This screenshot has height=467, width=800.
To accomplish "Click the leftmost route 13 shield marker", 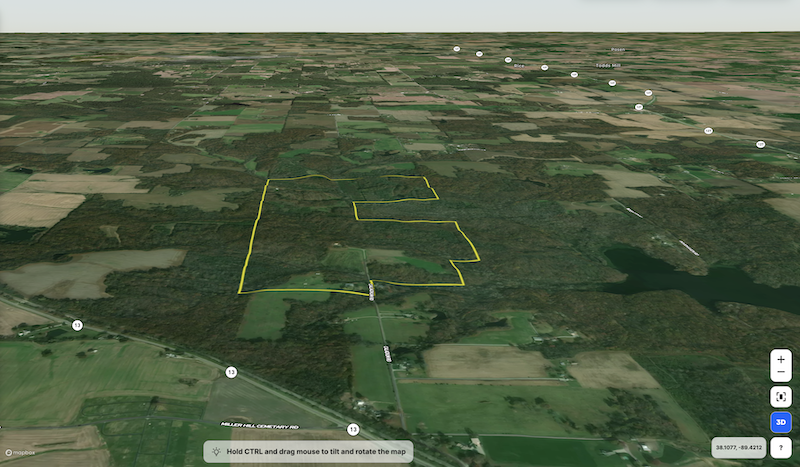I will (77, 325).
